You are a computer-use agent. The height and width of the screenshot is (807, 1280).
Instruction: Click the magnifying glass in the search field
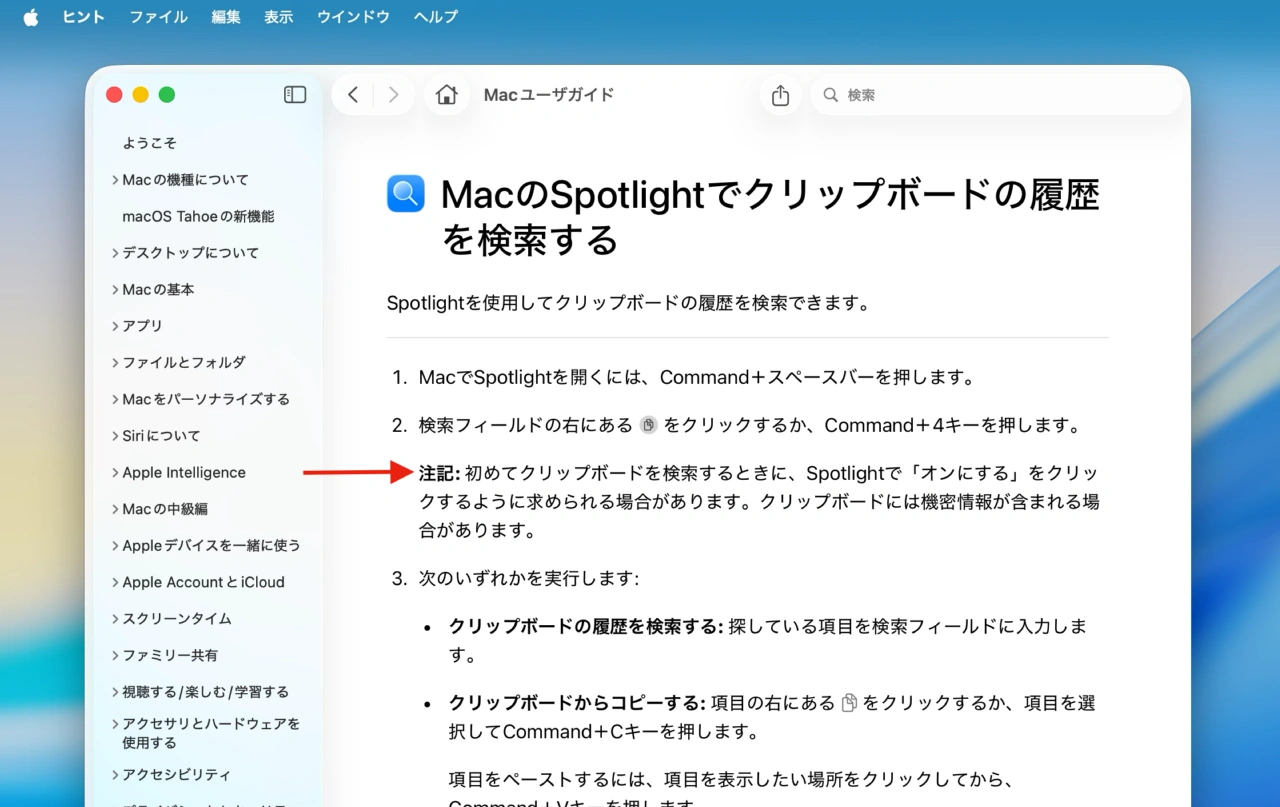tap(830, 94)
